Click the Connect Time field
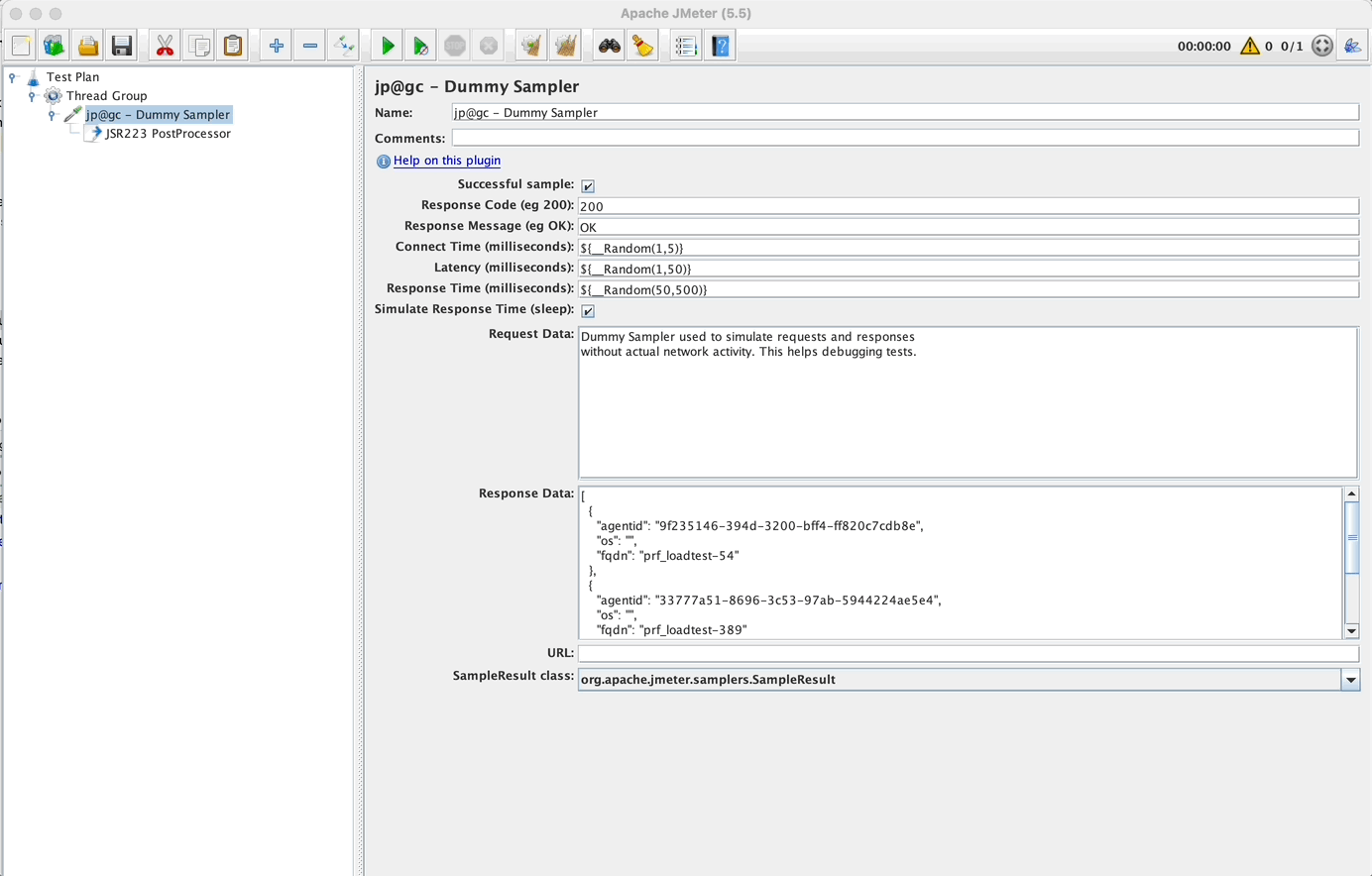 (969, 248)
